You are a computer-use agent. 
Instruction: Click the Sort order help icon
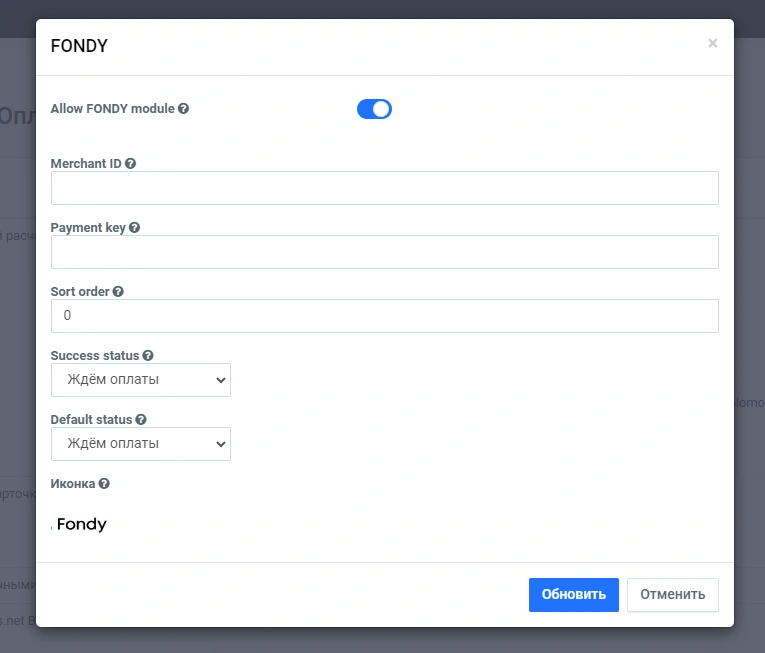(118, 292)
